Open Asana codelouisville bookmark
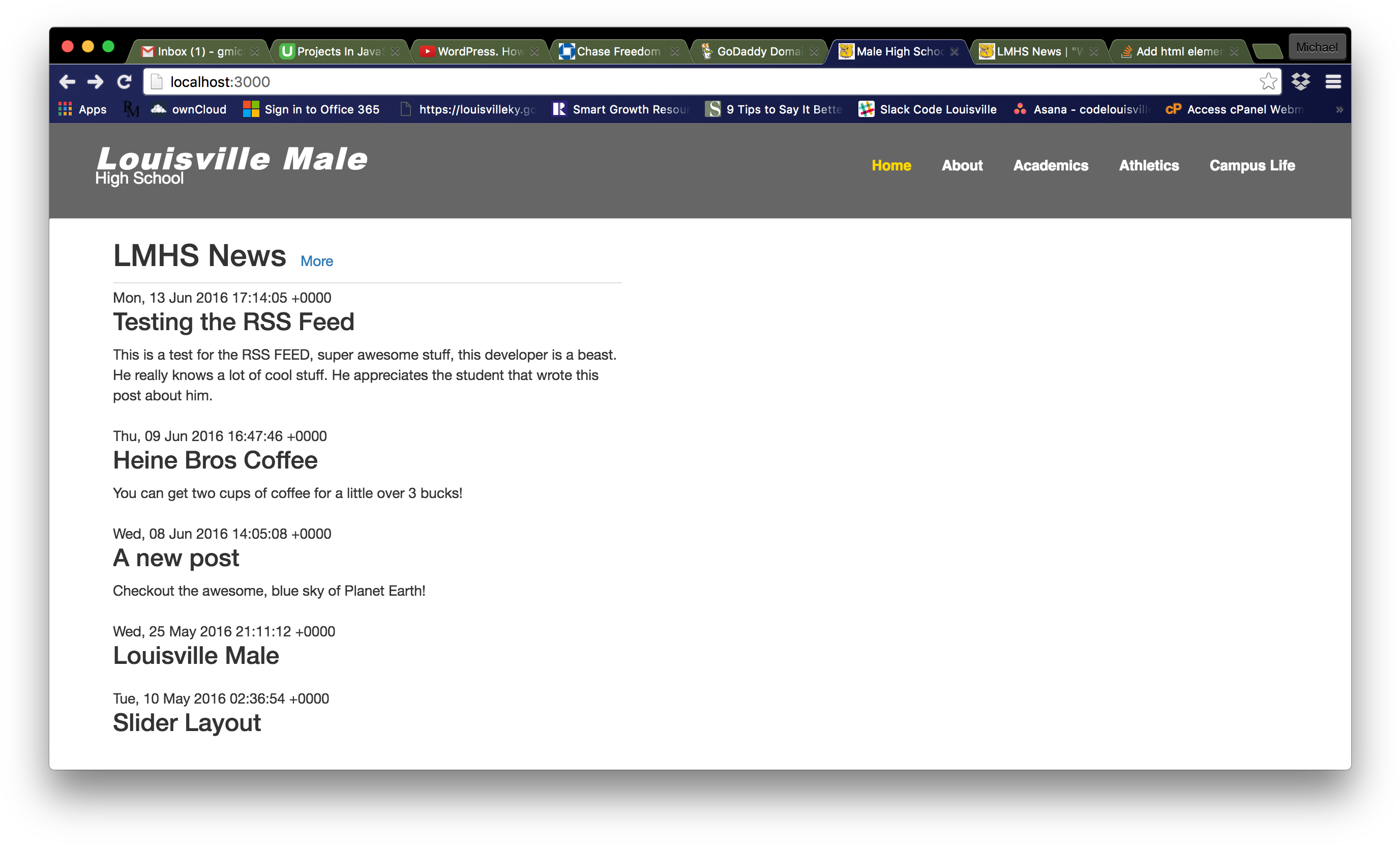Viewport: 1400px width, 845px height. pos(1081,109)
